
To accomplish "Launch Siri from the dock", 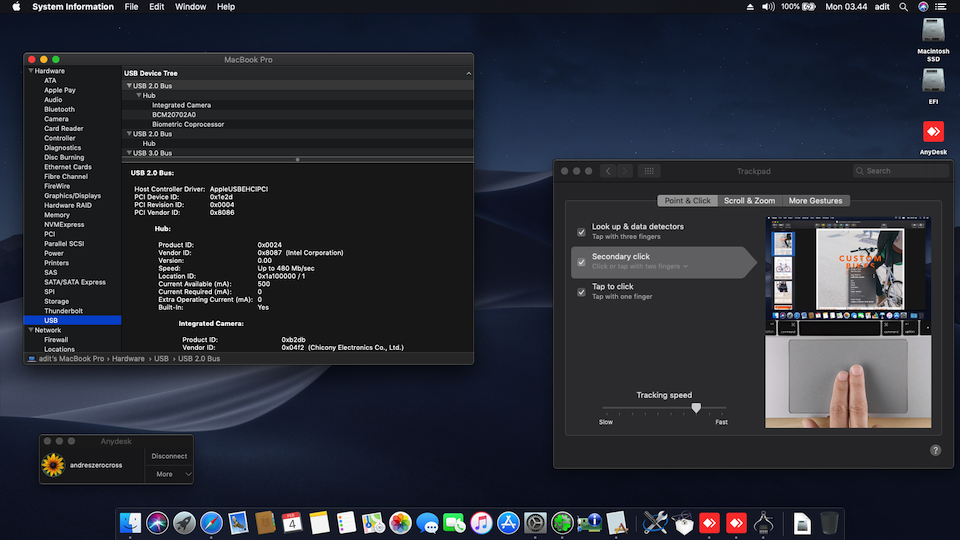I will [157, 523].
